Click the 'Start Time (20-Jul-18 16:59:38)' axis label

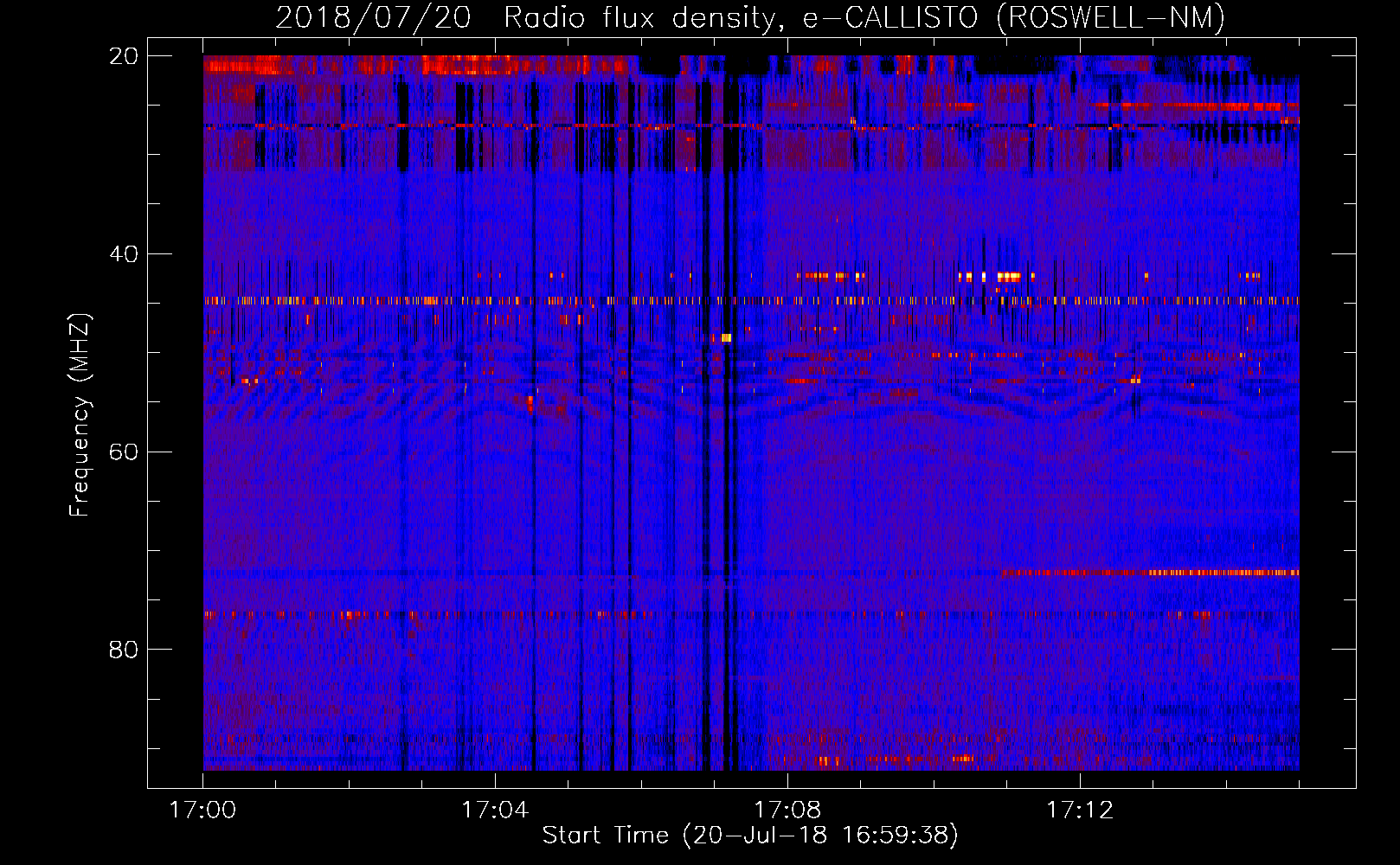click(x=750, y=836)
